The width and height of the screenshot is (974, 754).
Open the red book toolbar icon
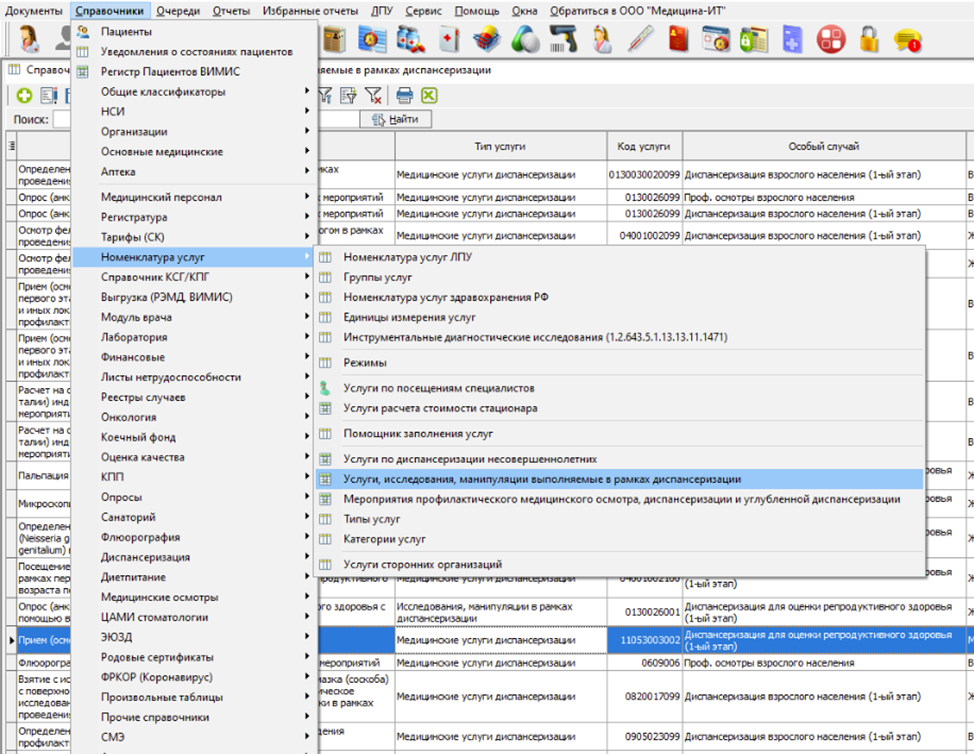(x=679, y=39)
